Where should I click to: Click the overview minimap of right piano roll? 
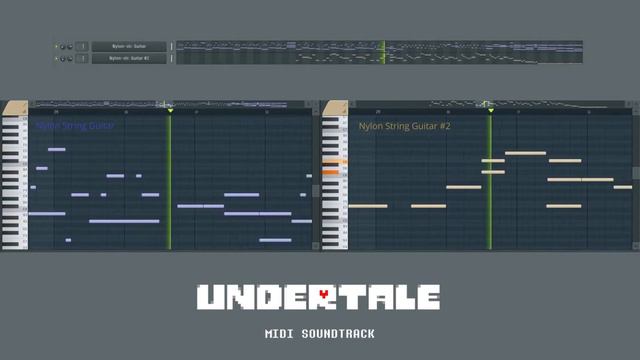(x=491, y=104)
